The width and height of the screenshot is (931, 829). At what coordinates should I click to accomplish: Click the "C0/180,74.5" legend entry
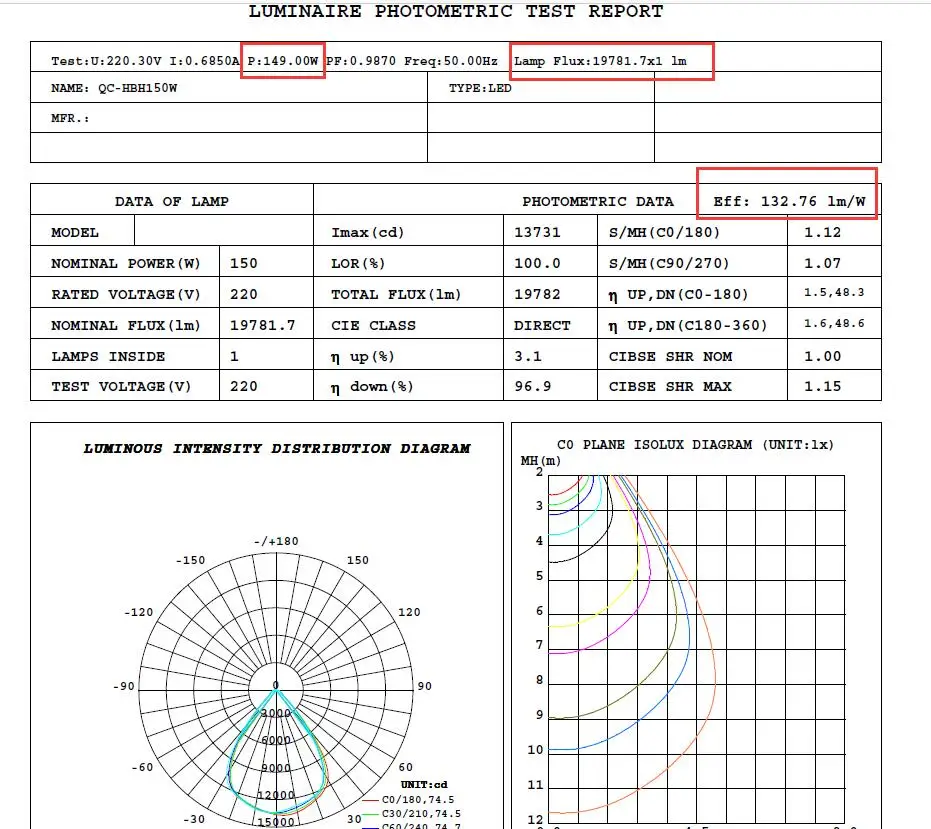click(418, 800)
